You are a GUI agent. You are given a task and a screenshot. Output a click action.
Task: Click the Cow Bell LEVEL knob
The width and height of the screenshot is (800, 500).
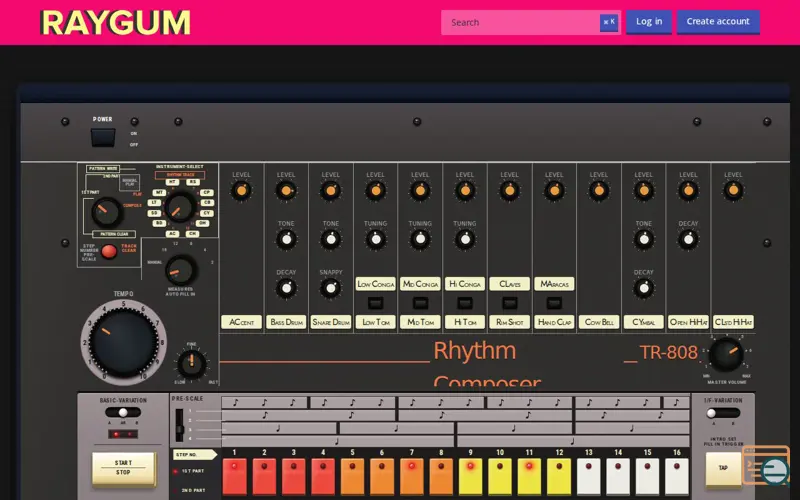(599, 191)
